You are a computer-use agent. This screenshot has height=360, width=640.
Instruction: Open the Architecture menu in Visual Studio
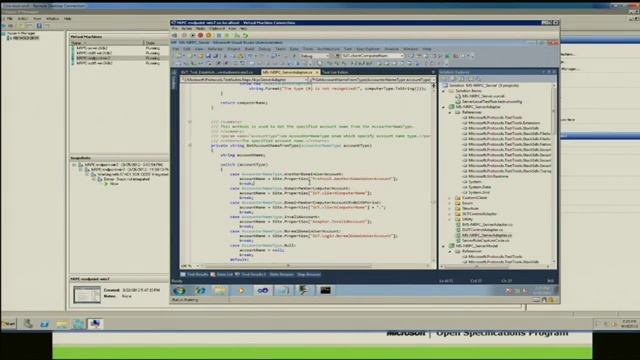[328, 49]
